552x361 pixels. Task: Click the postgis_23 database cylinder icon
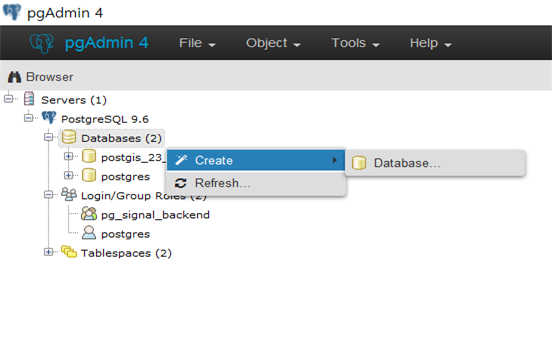[89, 156]
